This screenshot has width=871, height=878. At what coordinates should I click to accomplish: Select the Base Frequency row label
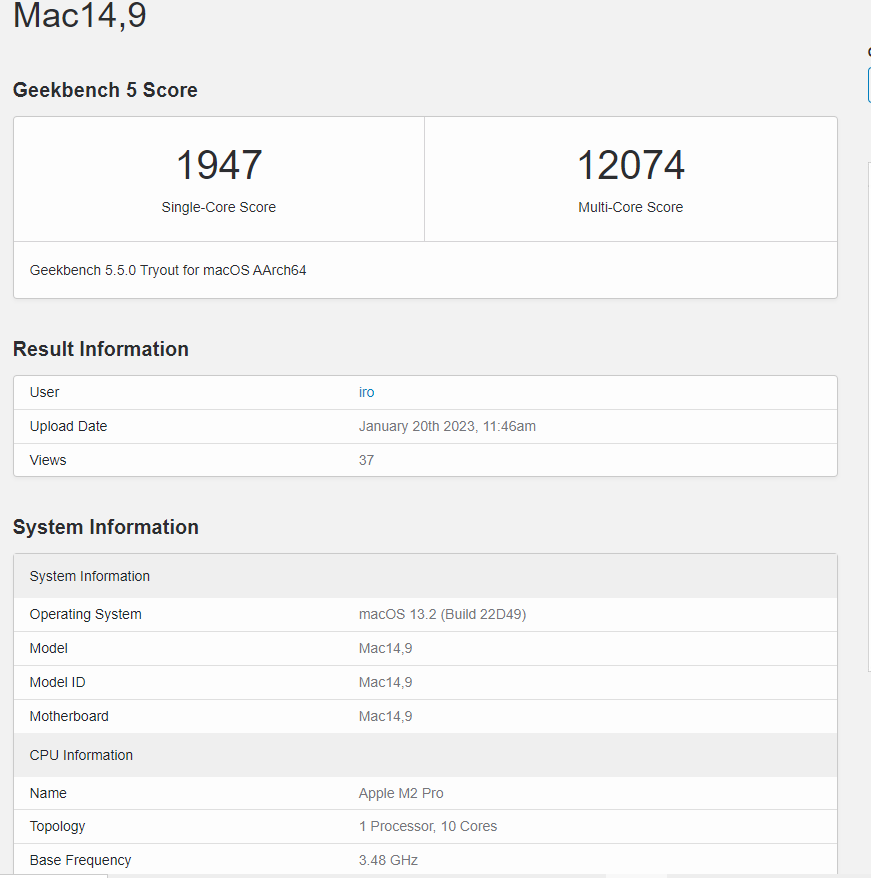coord(80,860)
